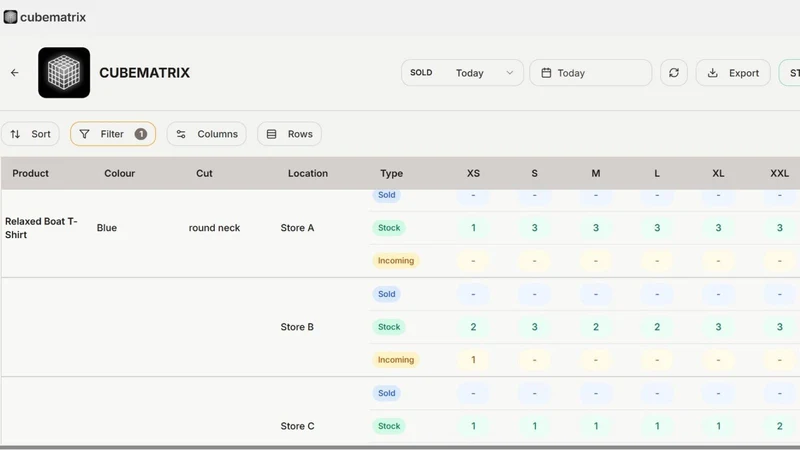Screen dimensions: 800x450
Task: Click the XL column header
Action: (x=718, y=173)
